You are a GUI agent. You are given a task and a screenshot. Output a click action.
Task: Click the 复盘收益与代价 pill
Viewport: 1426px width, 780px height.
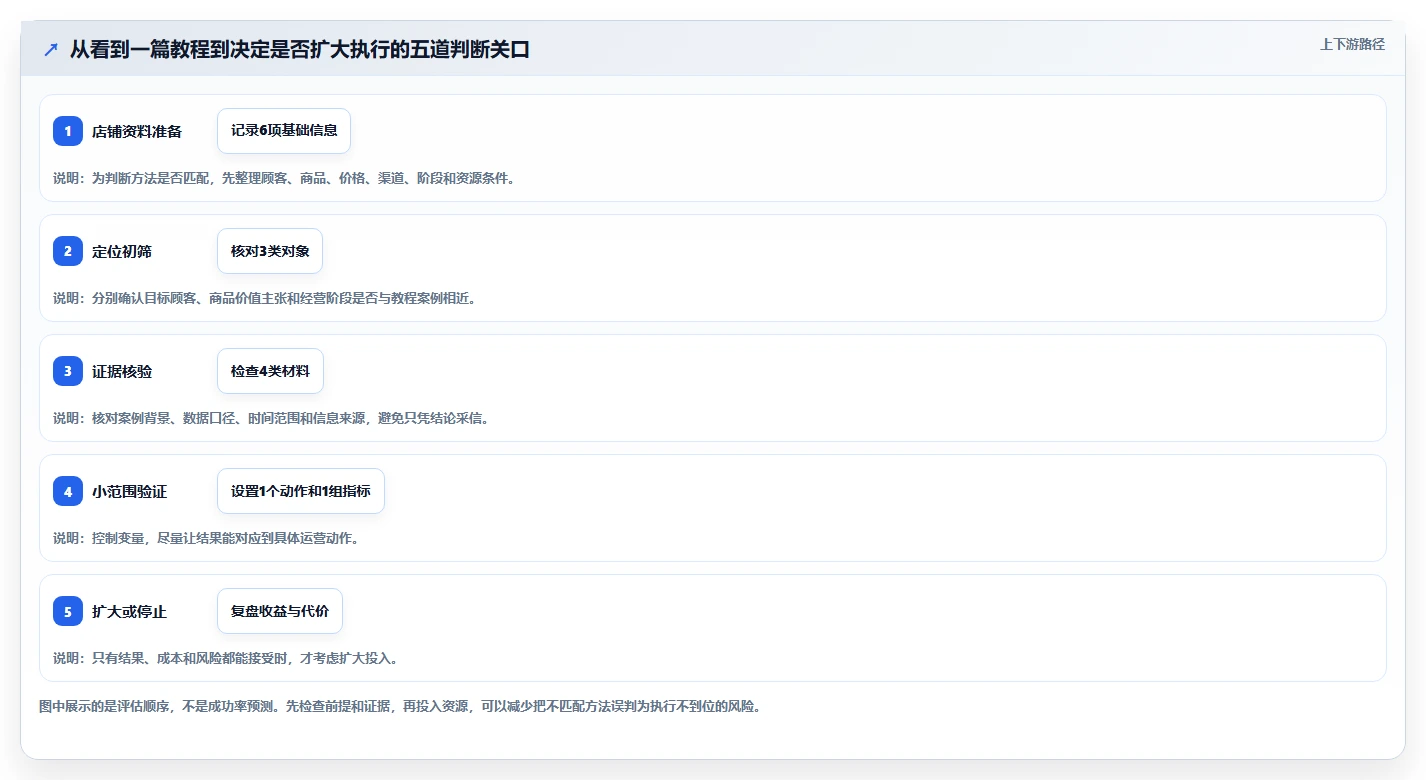pyautogui.click(x=280, y=611)
